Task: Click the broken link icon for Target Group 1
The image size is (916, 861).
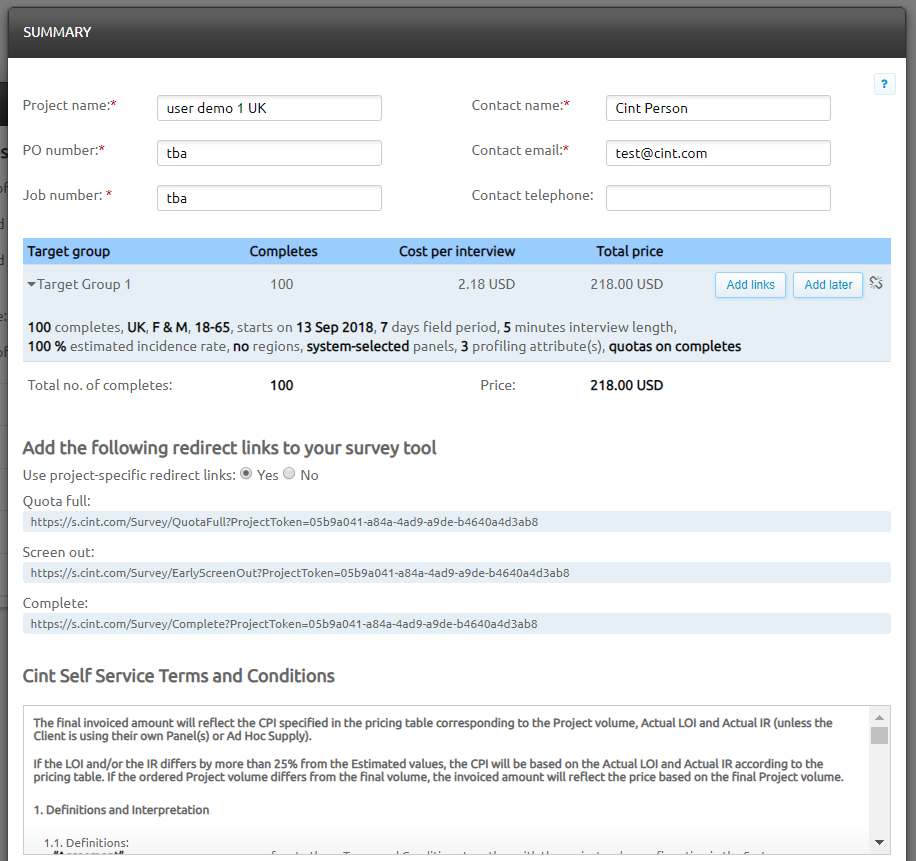Action: 876,283
